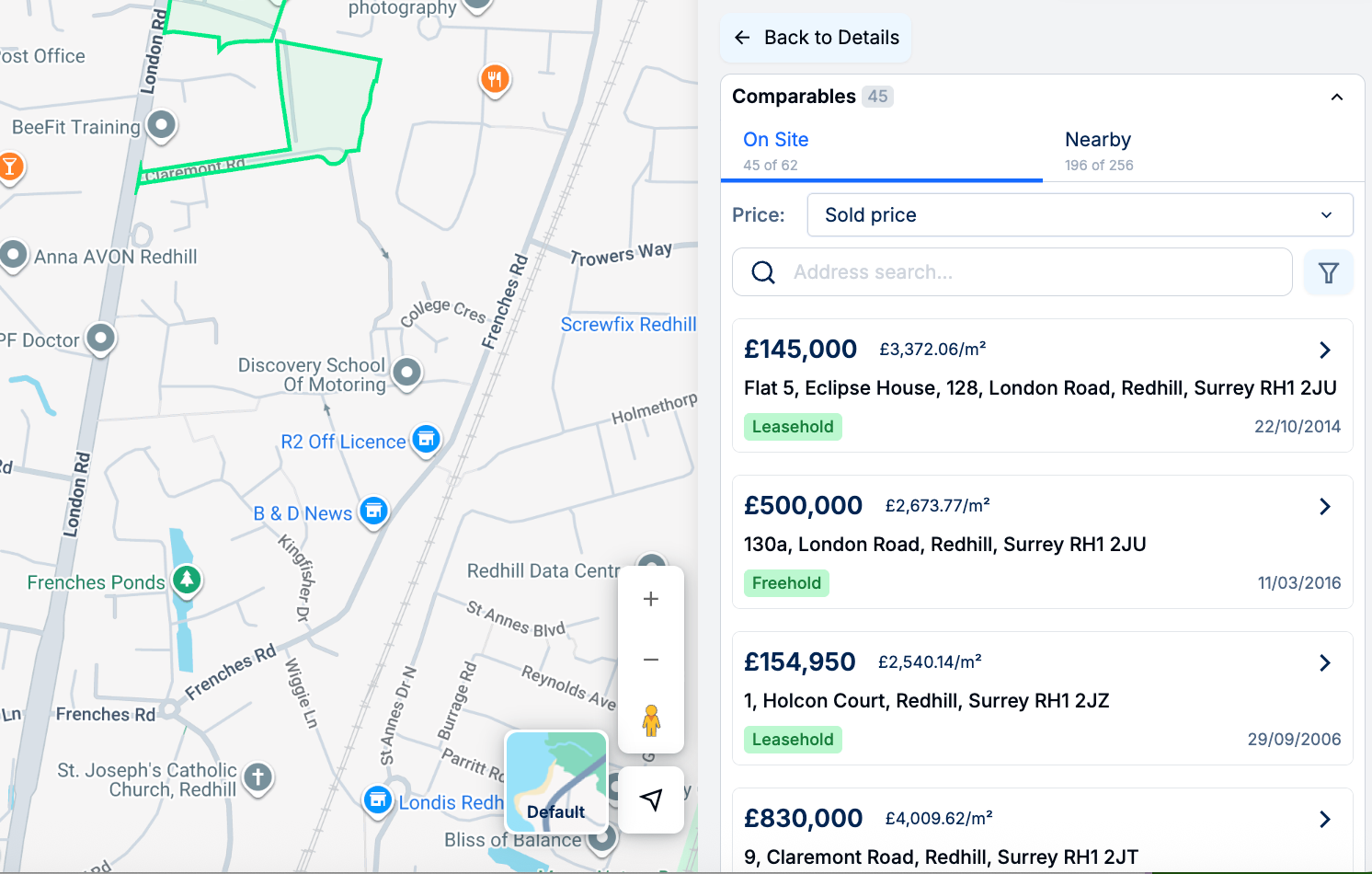
Task: Zoom in on the map
Action: pyautogui.click(x=651, y=599)
